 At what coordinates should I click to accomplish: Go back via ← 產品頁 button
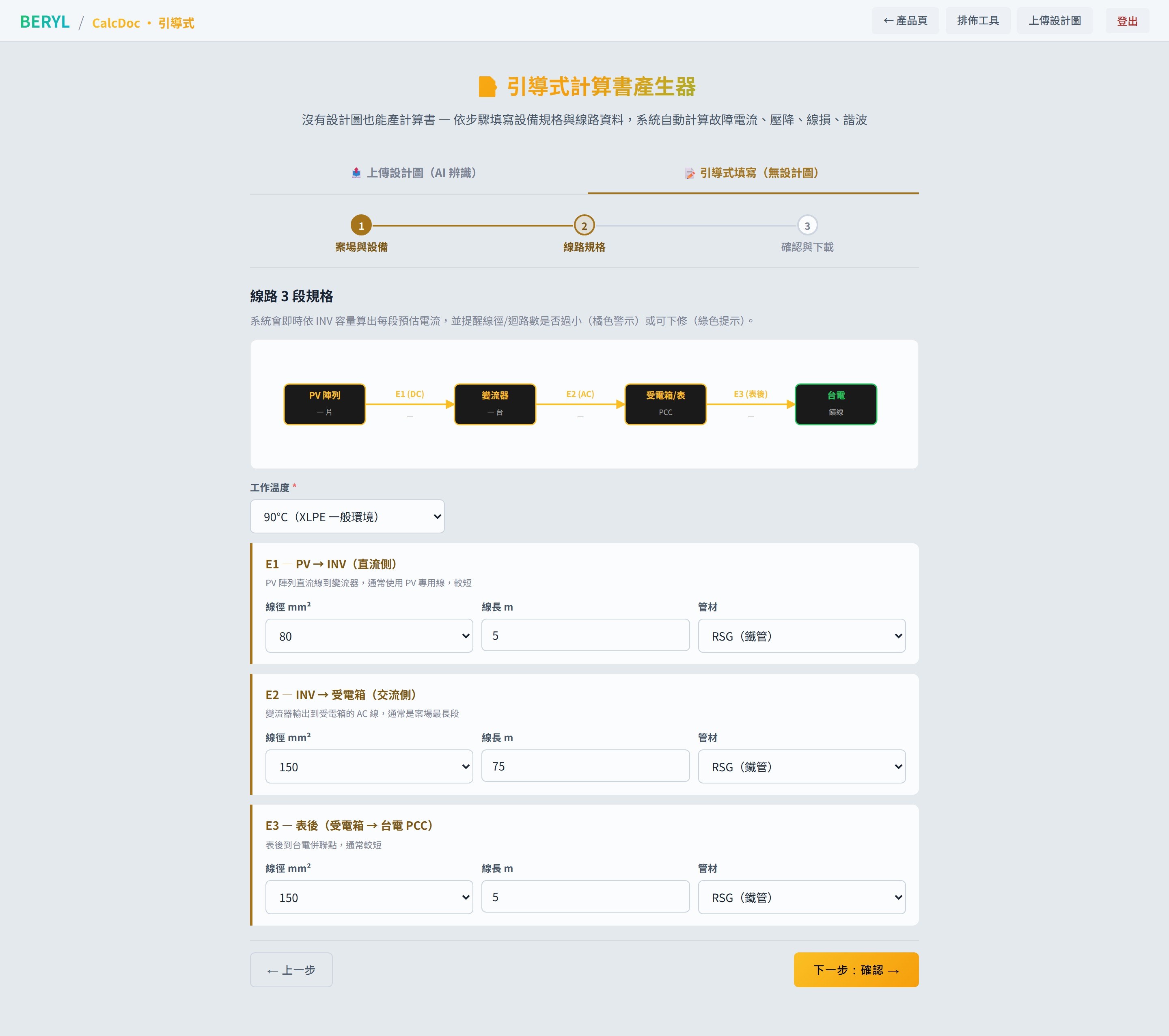(905, 21)
